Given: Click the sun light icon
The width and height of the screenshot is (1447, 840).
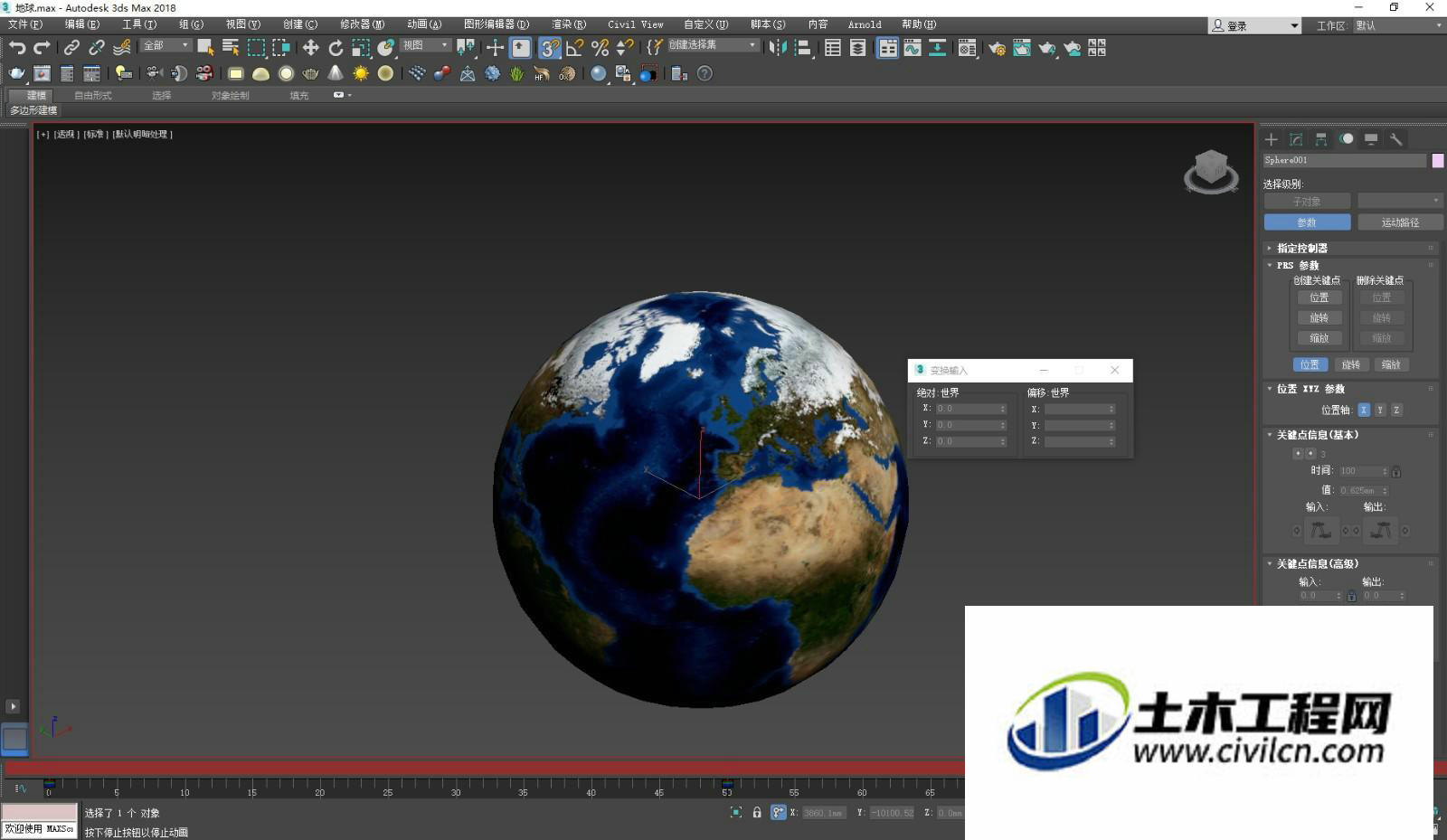Looking at the screenshot, I should point(361,73).
